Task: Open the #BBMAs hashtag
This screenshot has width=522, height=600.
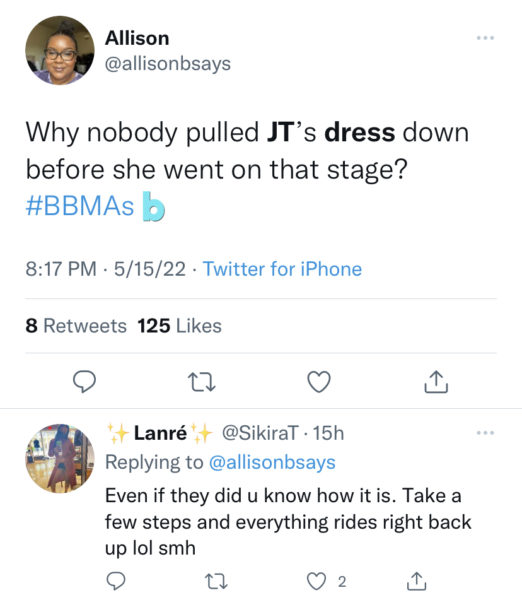Action: (80, 206)
